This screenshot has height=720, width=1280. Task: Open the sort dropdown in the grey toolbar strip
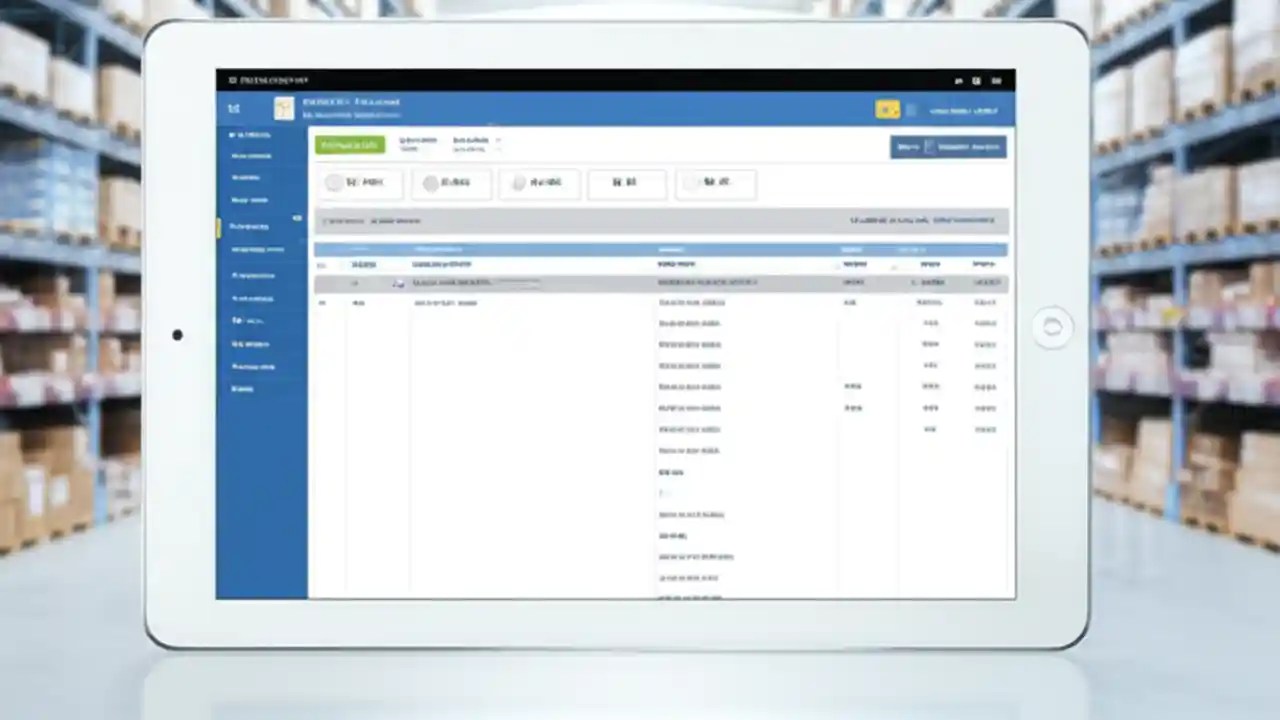[965, 220]
